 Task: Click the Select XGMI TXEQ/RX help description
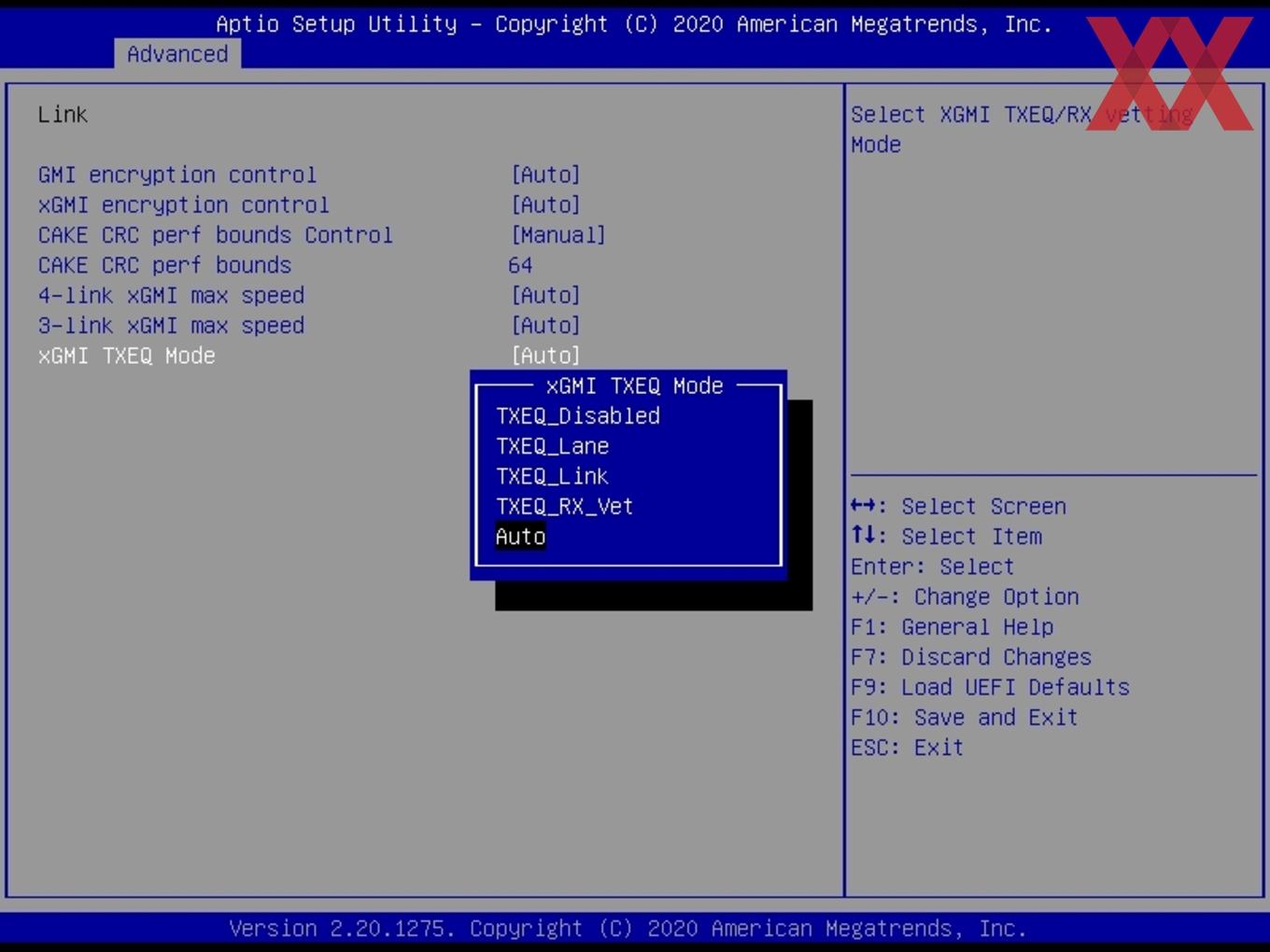point(1023,130)
